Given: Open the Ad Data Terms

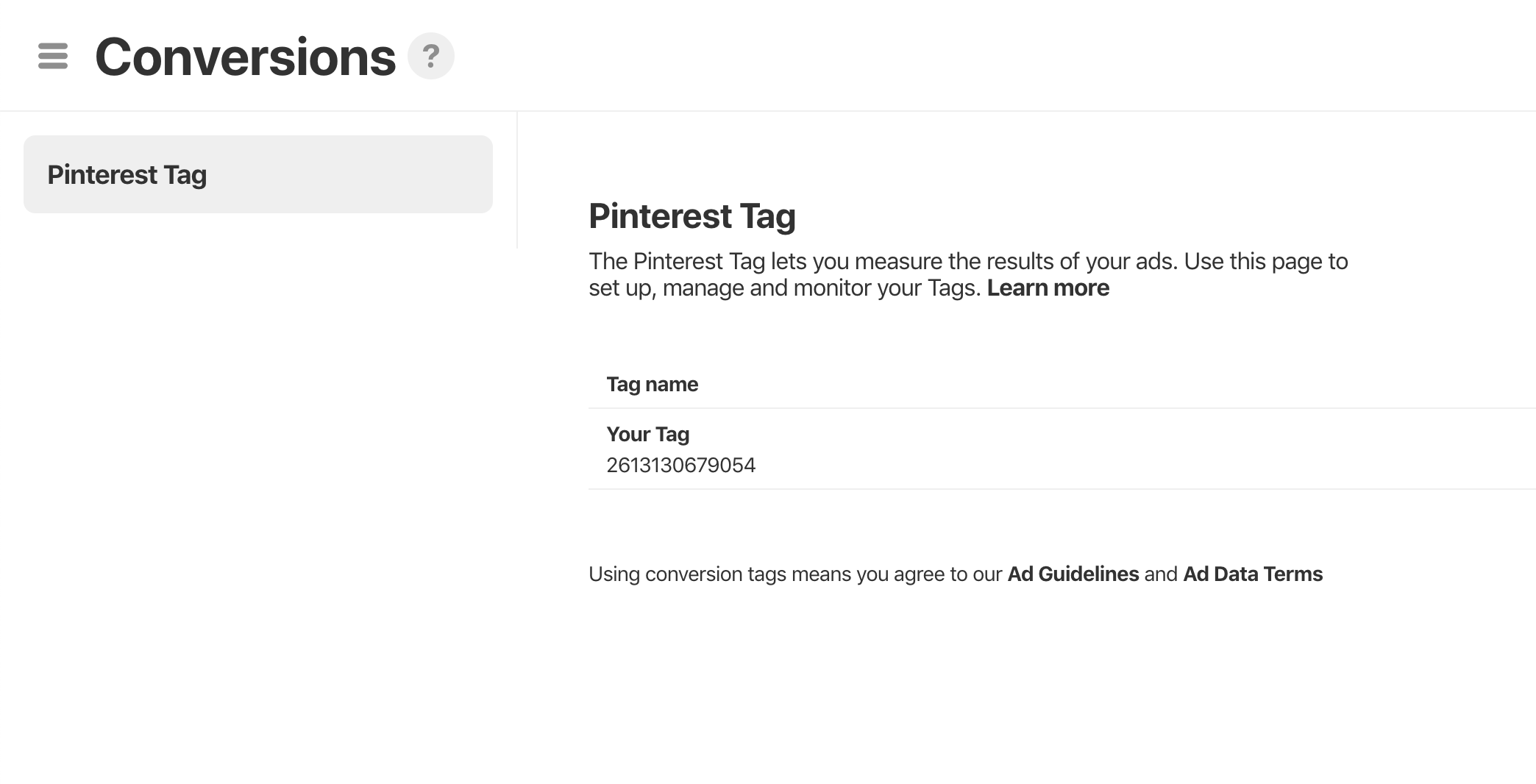Looking at the screenshot, I should [1252, 574].
